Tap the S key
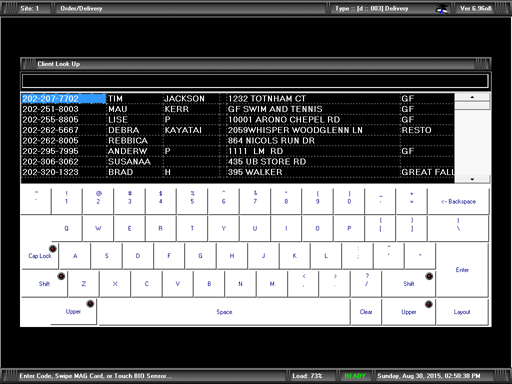Image resolution: width=512 pixels, height=384 pixels. click(106, 256)
